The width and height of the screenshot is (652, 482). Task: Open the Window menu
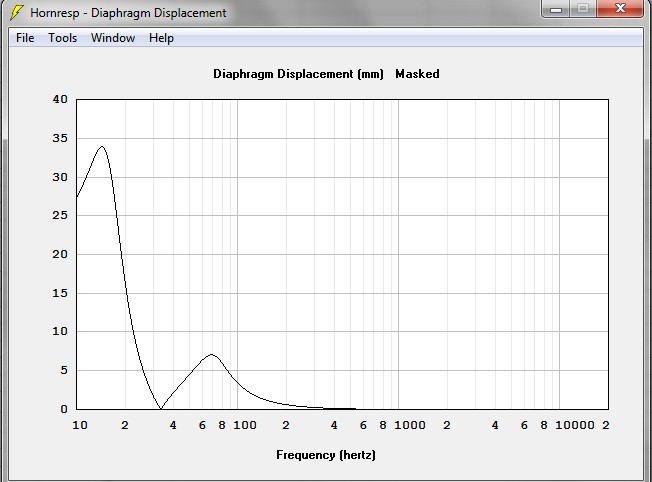click(x=113, y=38)
